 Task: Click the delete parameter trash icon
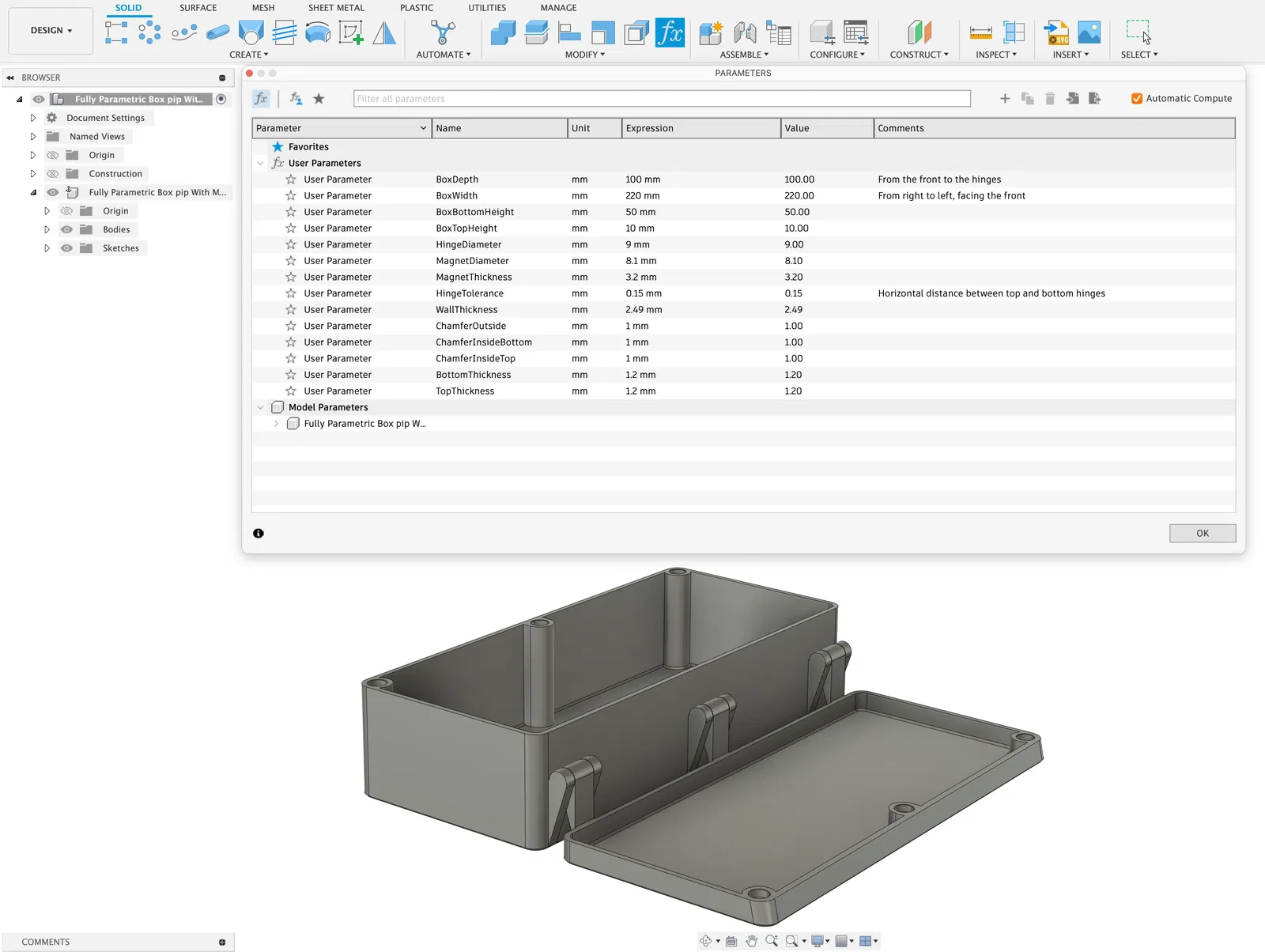[1050, 99]
